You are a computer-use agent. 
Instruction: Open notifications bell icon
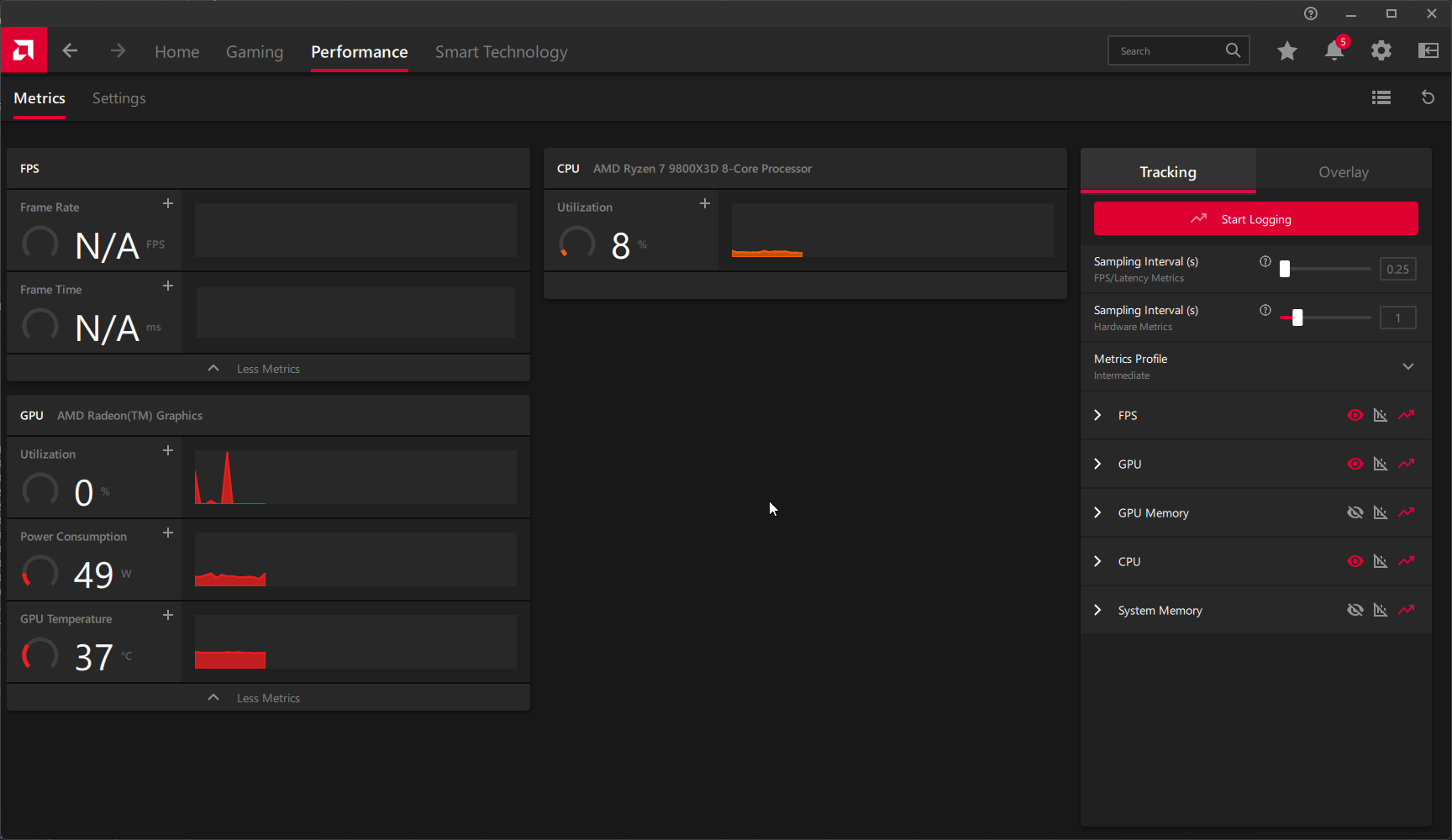(1334, 51)
